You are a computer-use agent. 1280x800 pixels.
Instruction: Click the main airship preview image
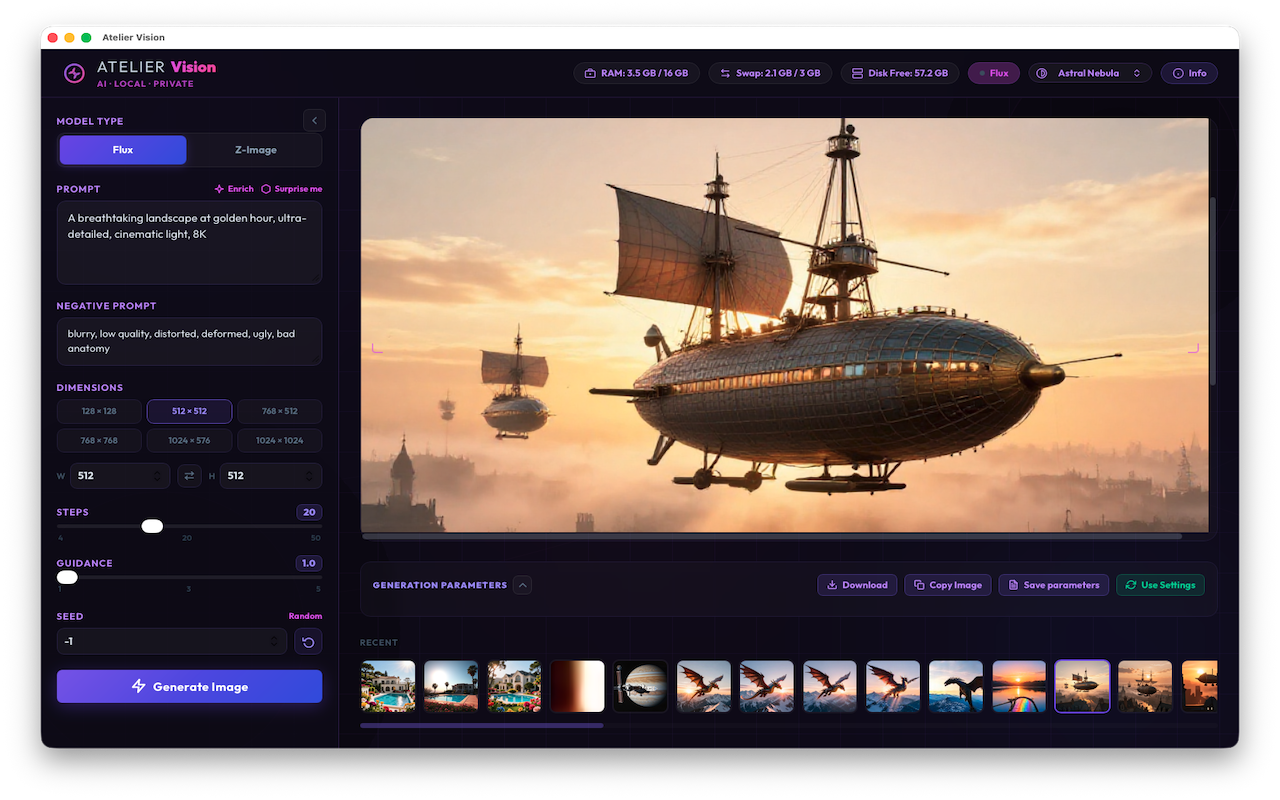point(784,325)
